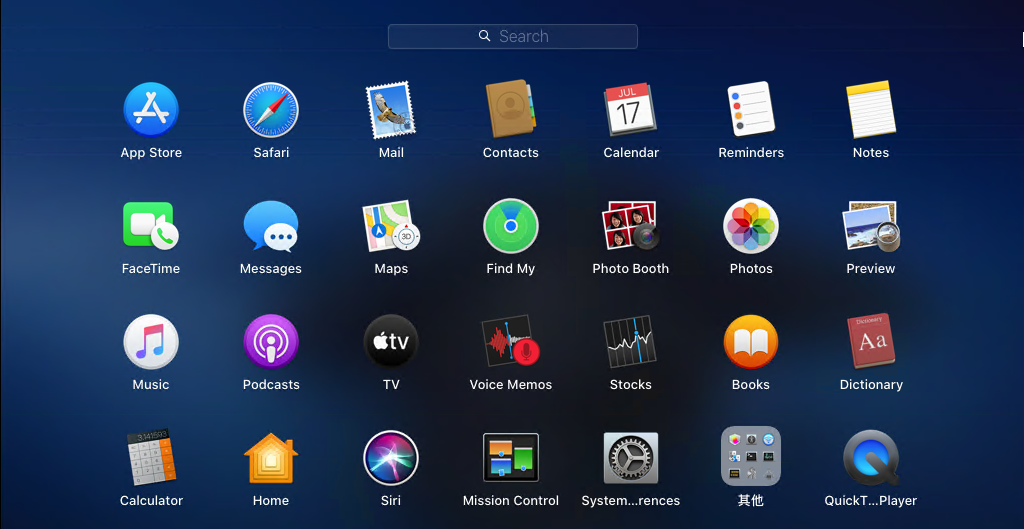Open the Mail app

391,110
